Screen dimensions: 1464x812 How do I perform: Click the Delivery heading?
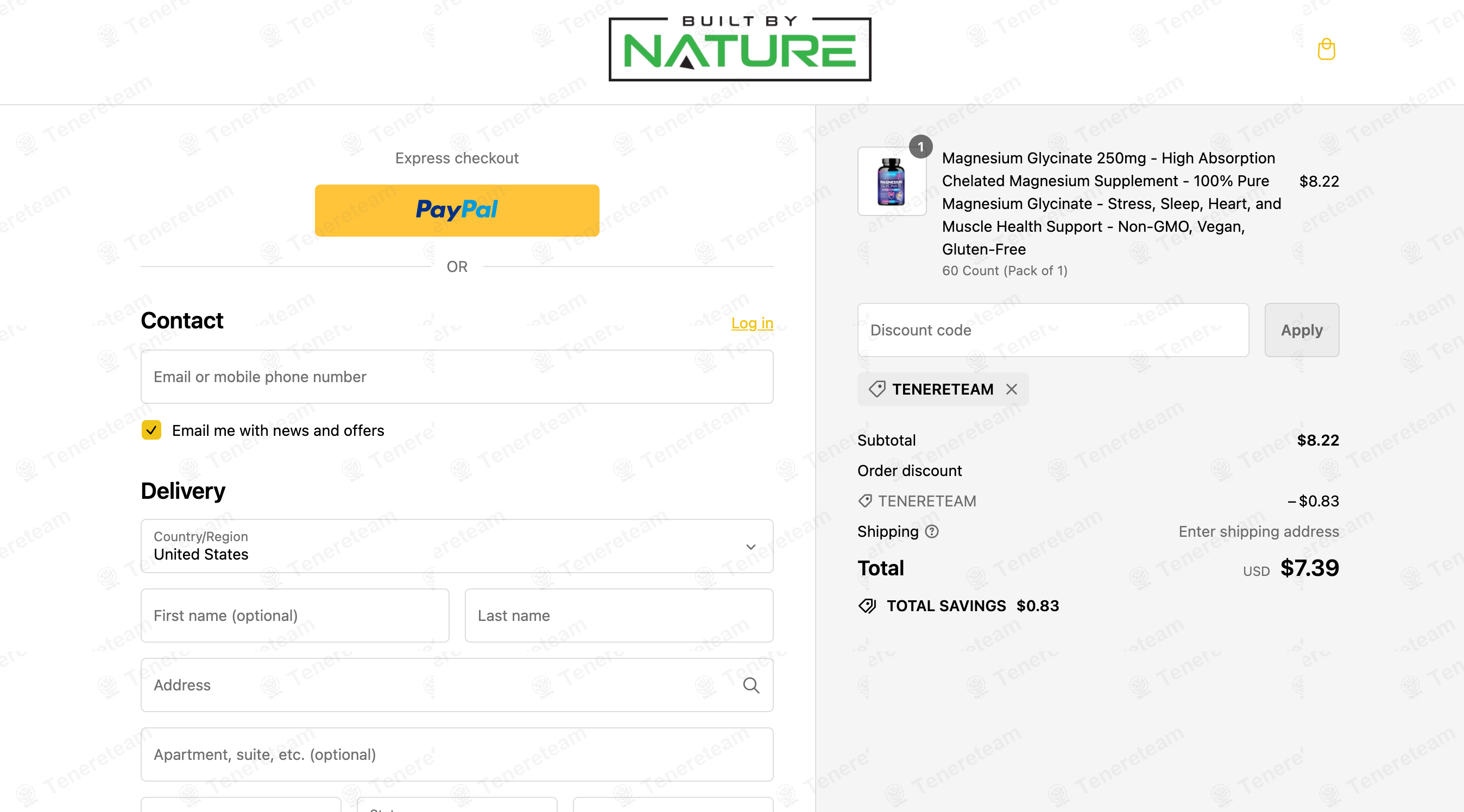coord(183,491)
